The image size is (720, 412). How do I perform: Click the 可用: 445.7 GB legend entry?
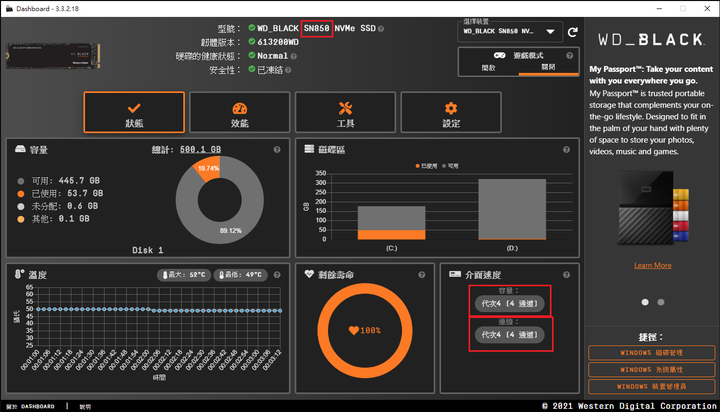[x=58, y=181]
